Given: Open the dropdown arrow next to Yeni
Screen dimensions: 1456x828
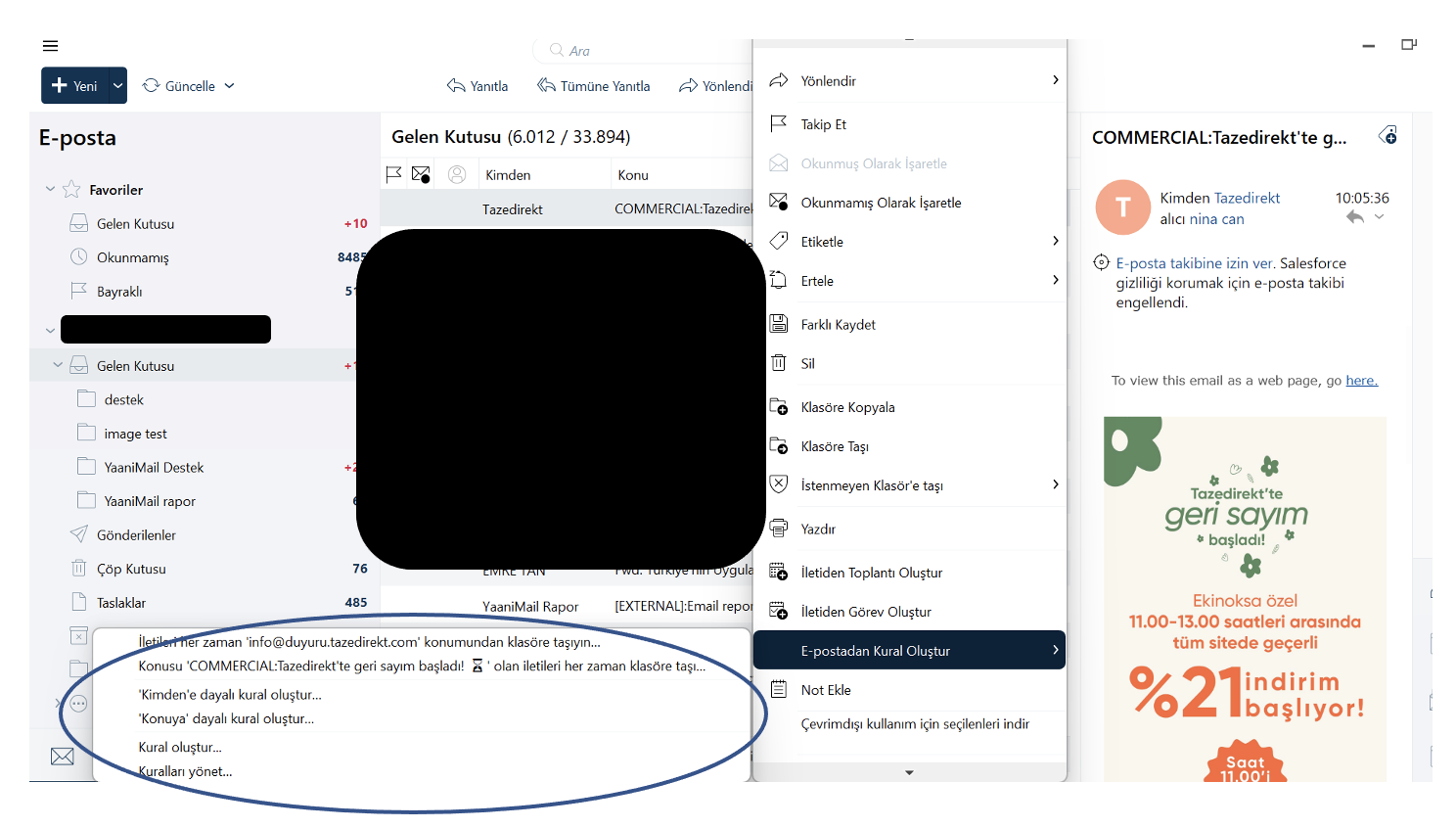Looking at the screenshot, I should [117, 85].
